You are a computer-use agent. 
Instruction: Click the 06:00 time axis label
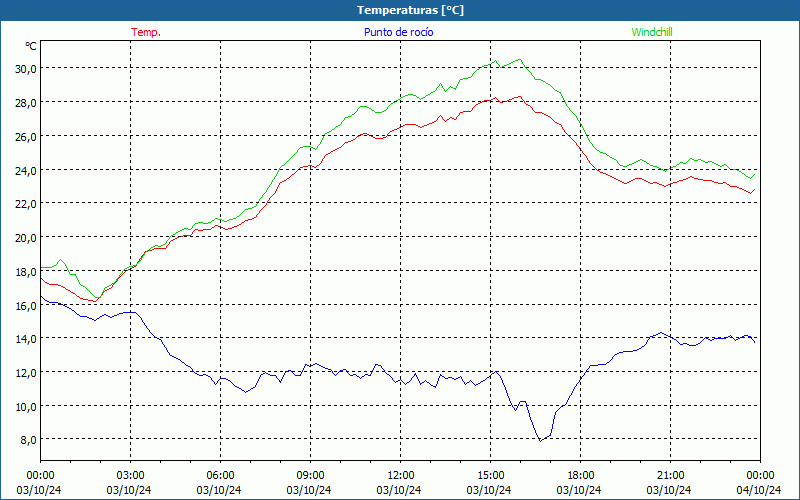coord(220,476)
